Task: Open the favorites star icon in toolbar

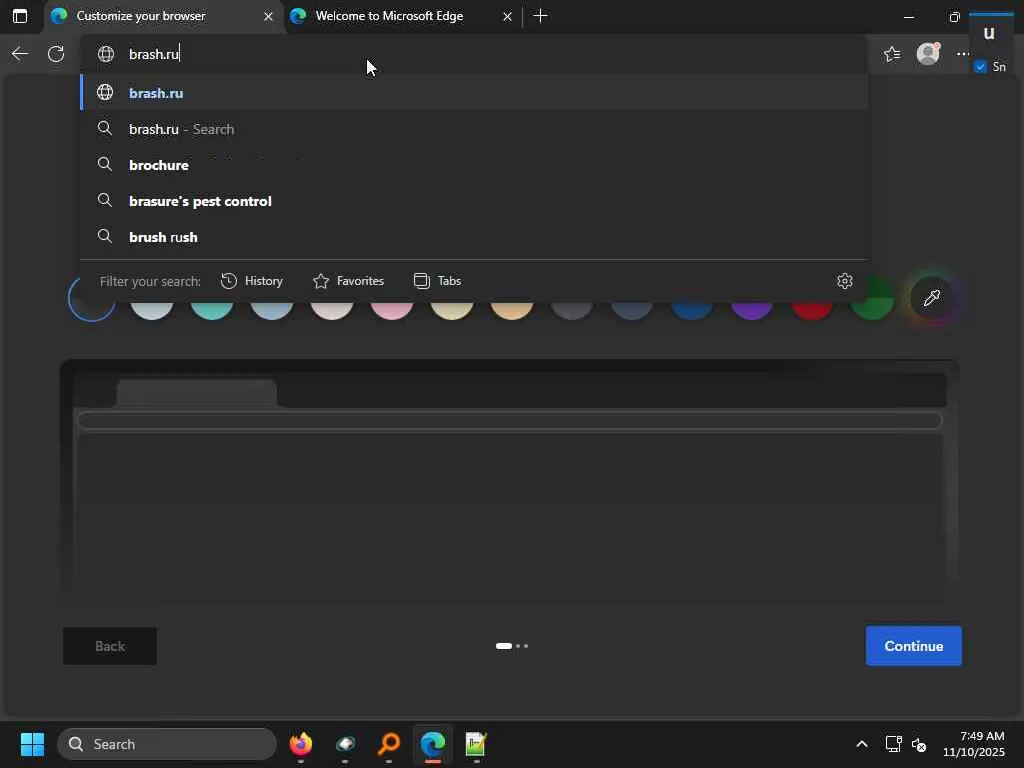Action: 891,54
